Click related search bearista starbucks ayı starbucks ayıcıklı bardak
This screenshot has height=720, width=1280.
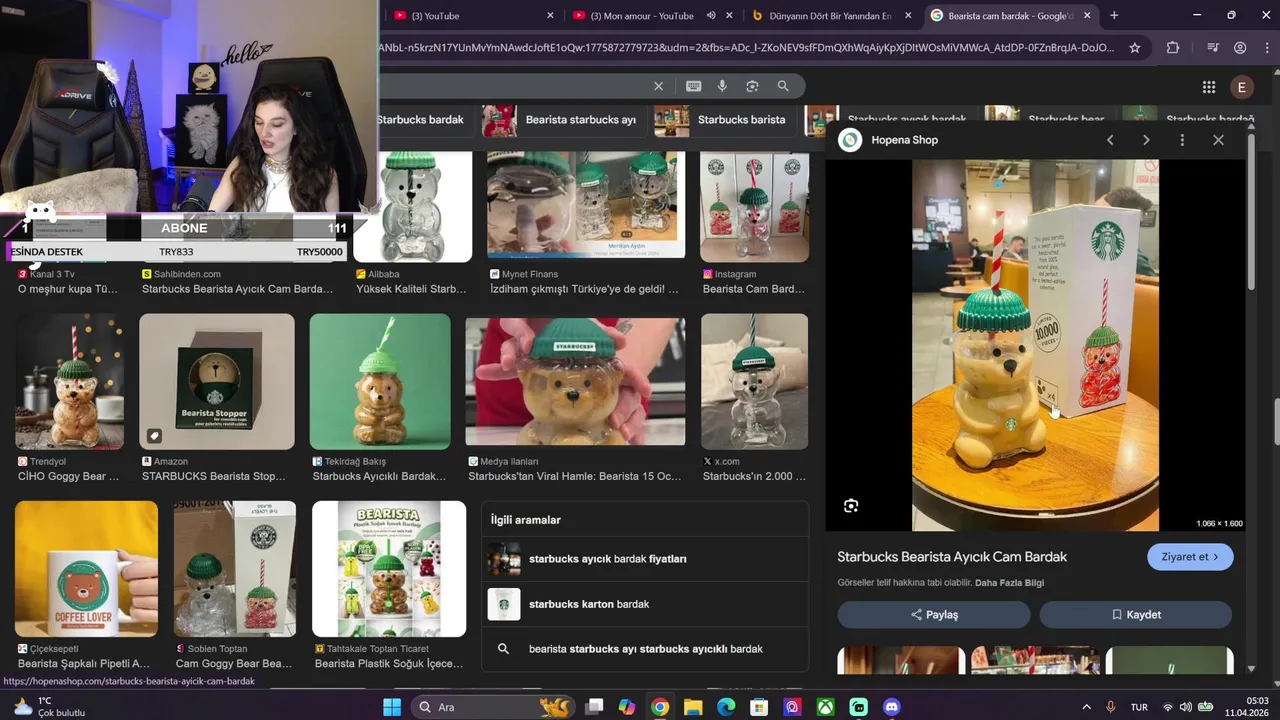pos(646,649)
